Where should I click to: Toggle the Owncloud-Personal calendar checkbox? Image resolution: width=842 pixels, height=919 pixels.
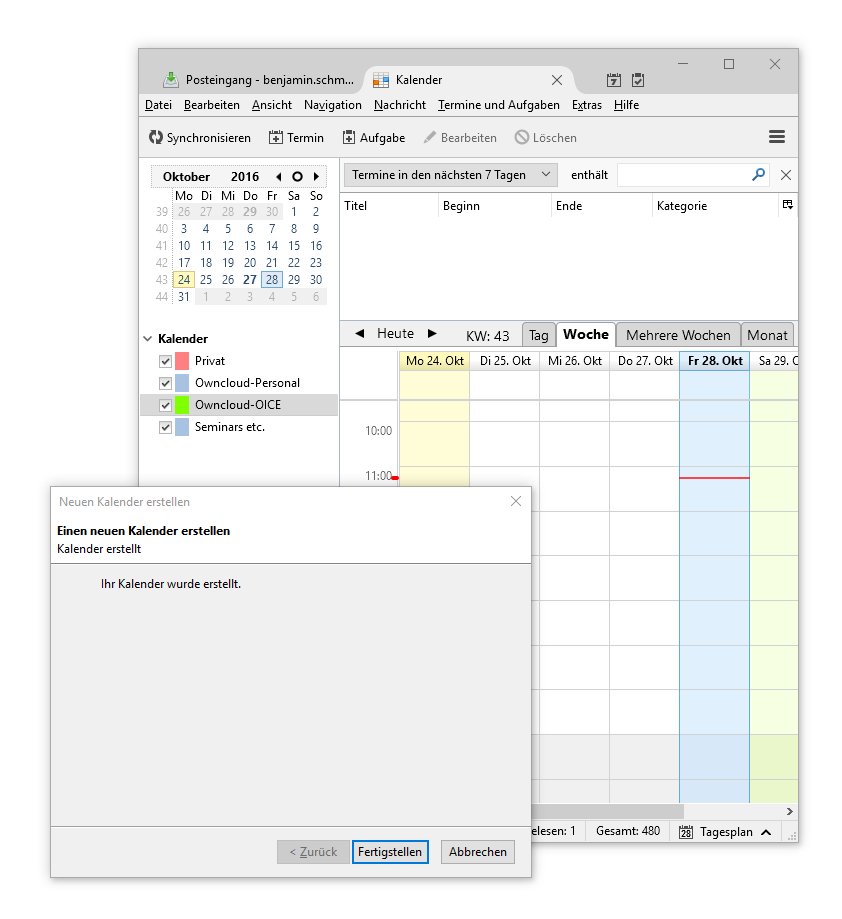coord(166,383)
